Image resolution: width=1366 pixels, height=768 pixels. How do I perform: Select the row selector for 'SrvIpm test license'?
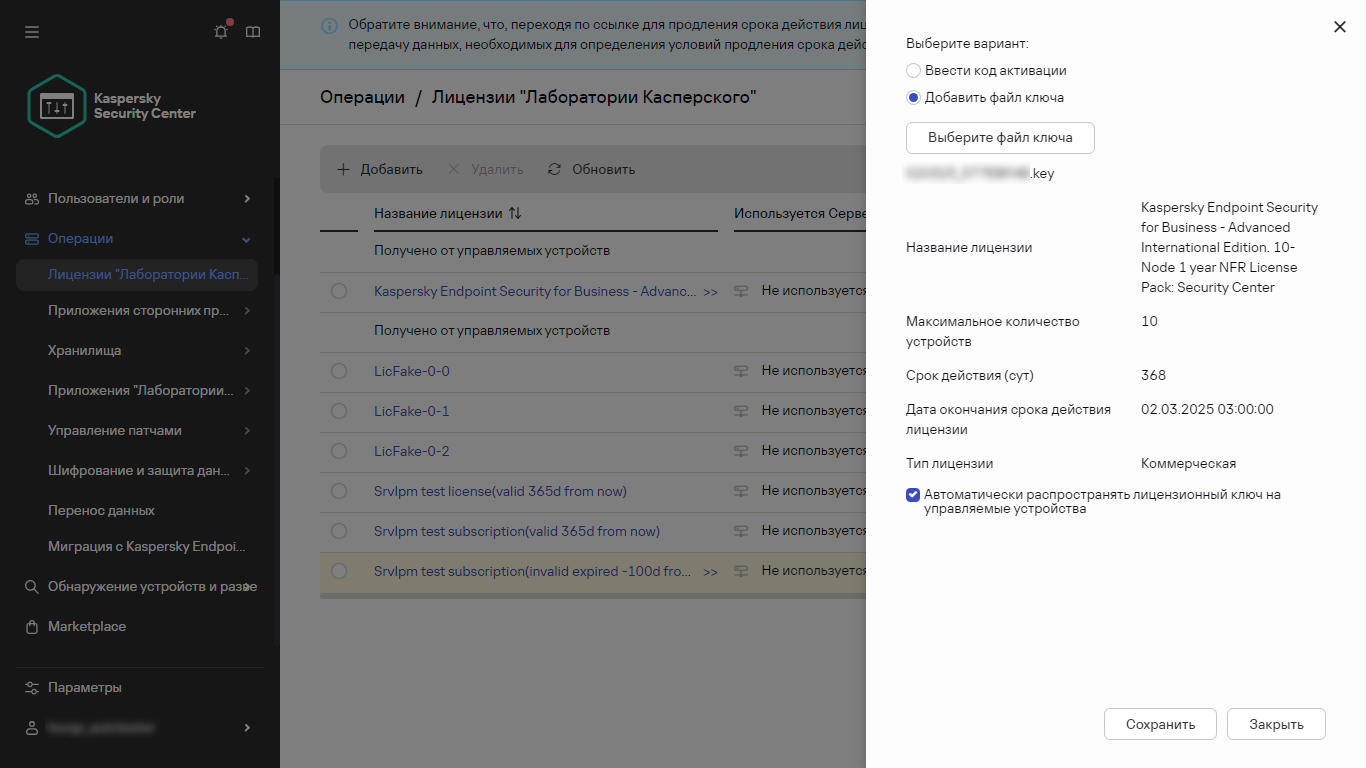coord(339,491)
